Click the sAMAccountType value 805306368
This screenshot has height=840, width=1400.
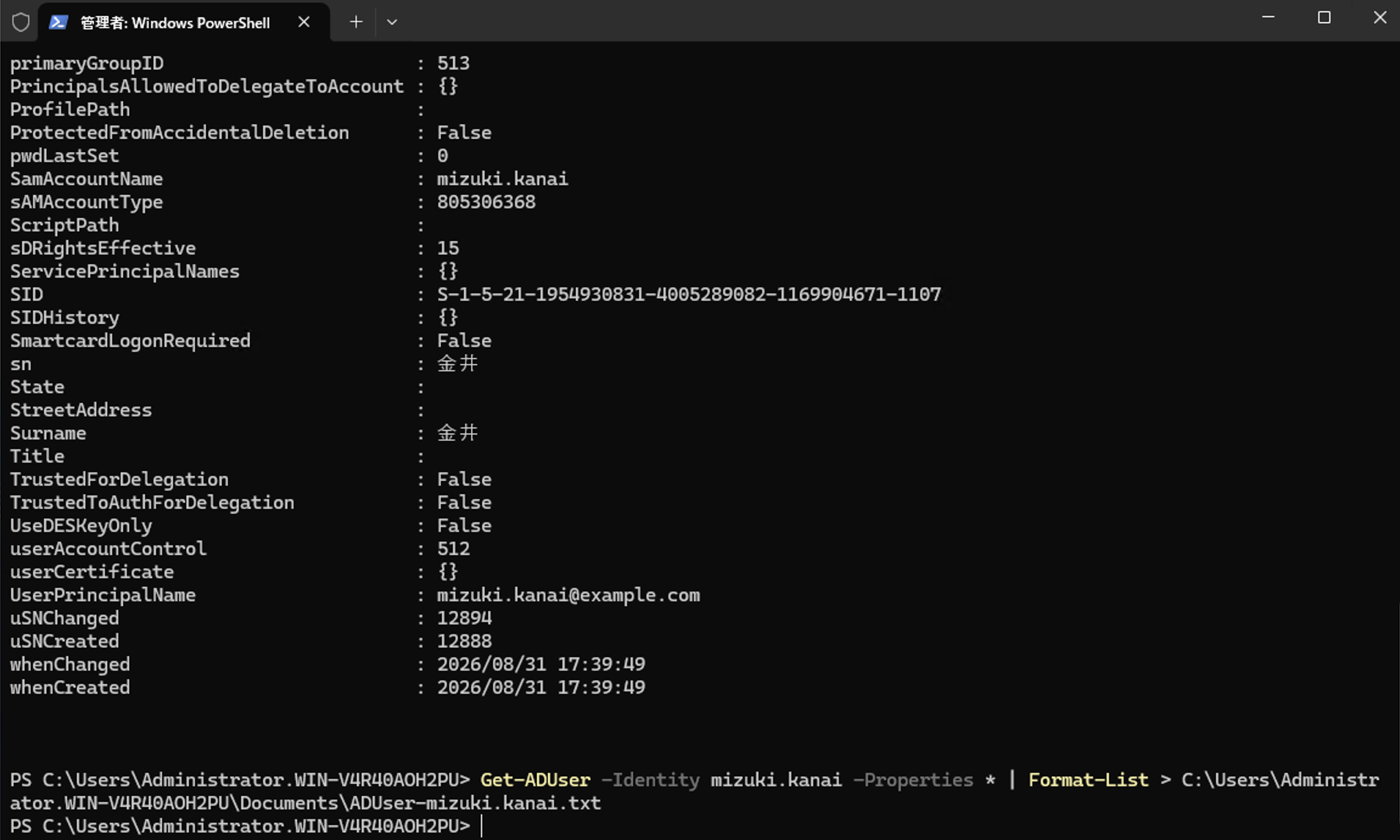pyautogui.click(x=486, y=202)
